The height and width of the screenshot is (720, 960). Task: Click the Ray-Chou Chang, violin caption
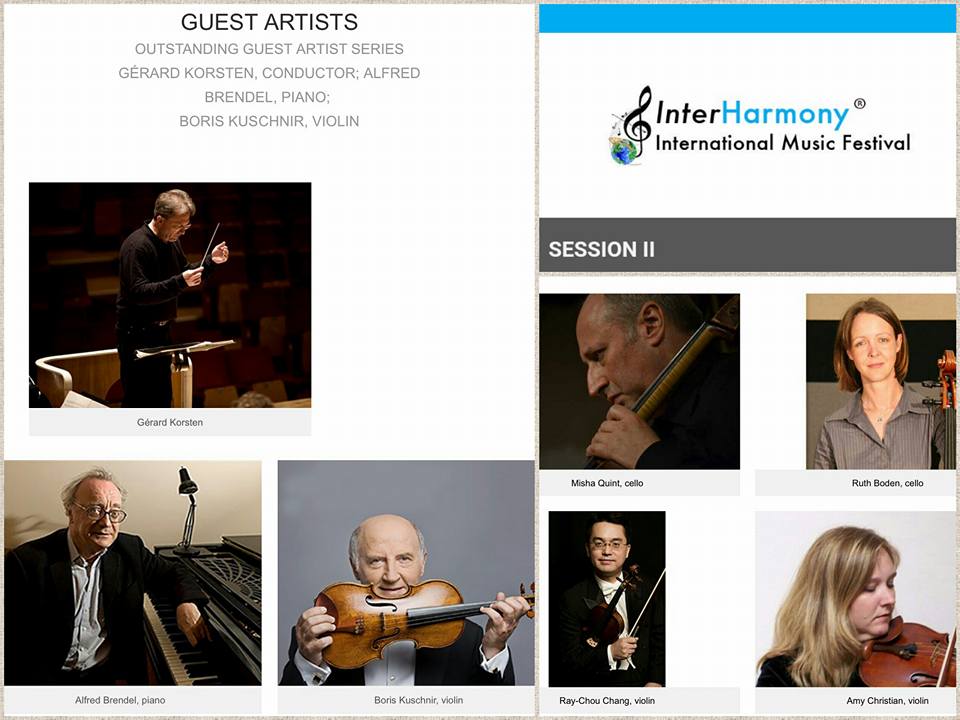[607, 700]
